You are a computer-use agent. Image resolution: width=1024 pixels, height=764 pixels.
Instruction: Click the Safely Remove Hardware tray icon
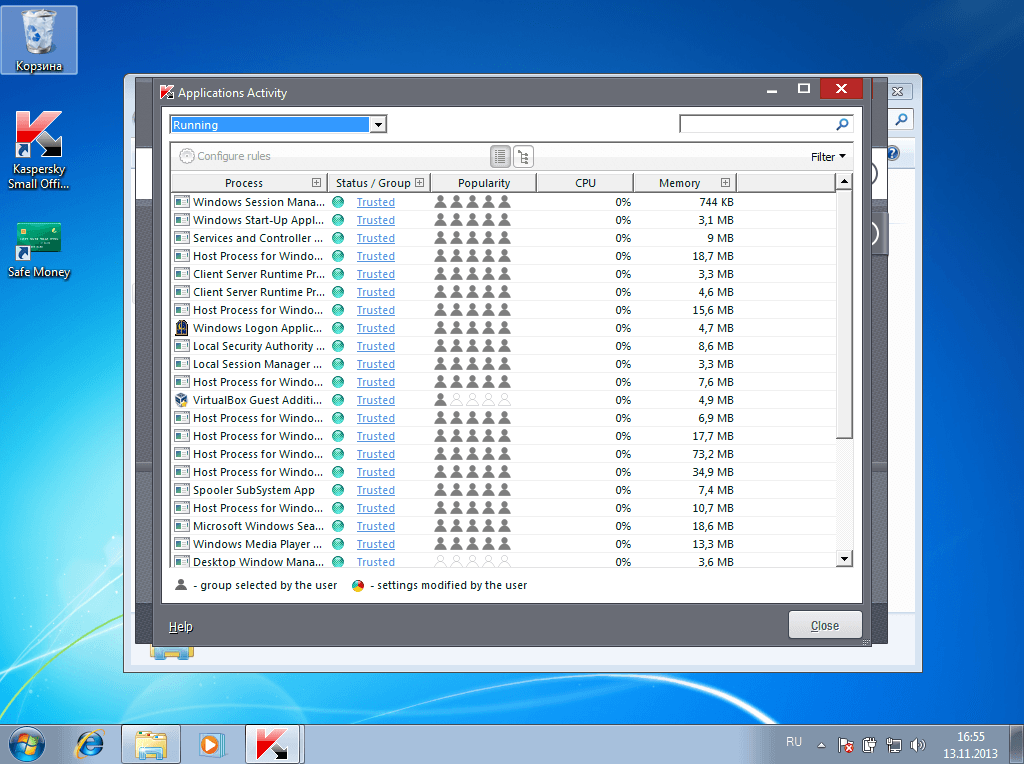coord(869,744)
